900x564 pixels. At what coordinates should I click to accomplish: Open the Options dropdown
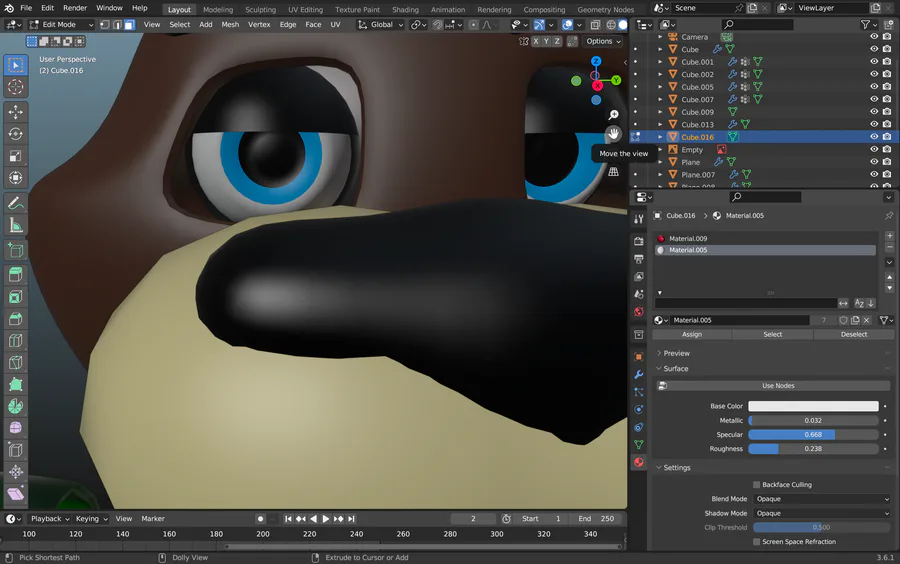coord(603,41)
